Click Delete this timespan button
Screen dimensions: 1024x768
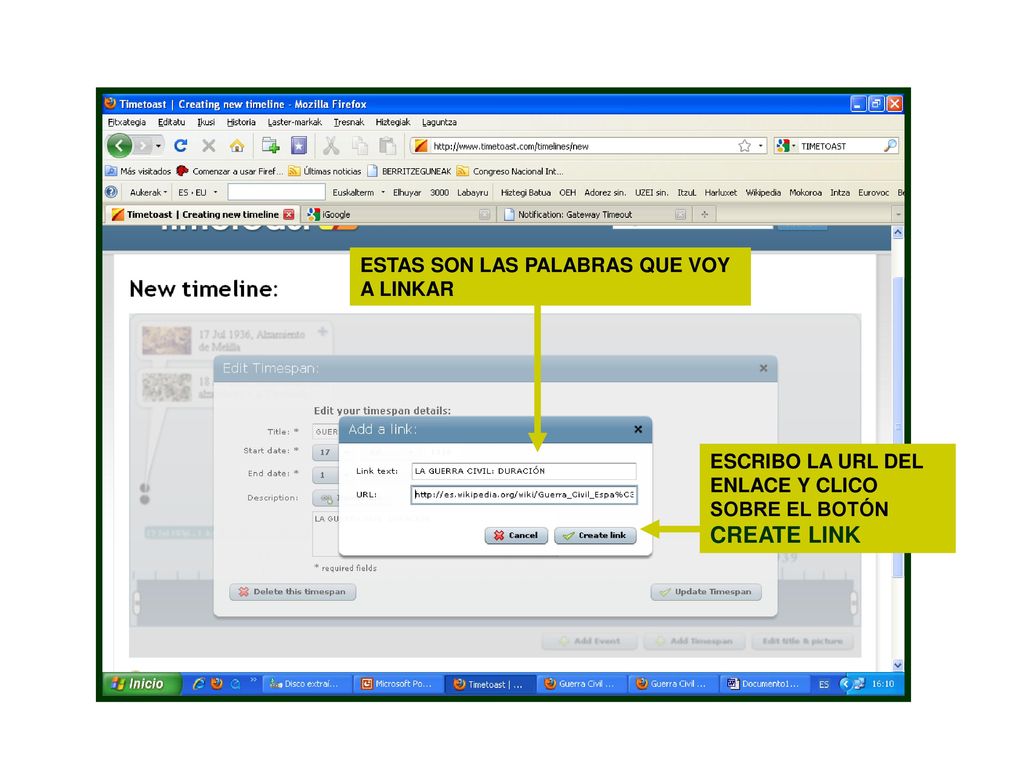coord(293,592)
